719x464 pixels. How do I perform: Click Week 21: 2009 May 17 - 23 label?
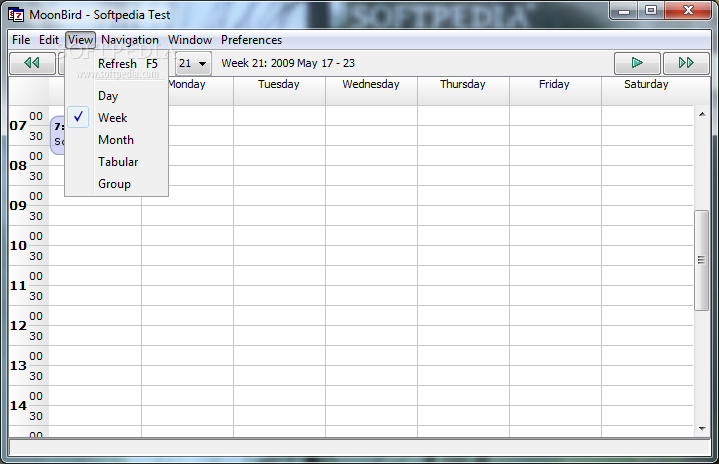288,63
